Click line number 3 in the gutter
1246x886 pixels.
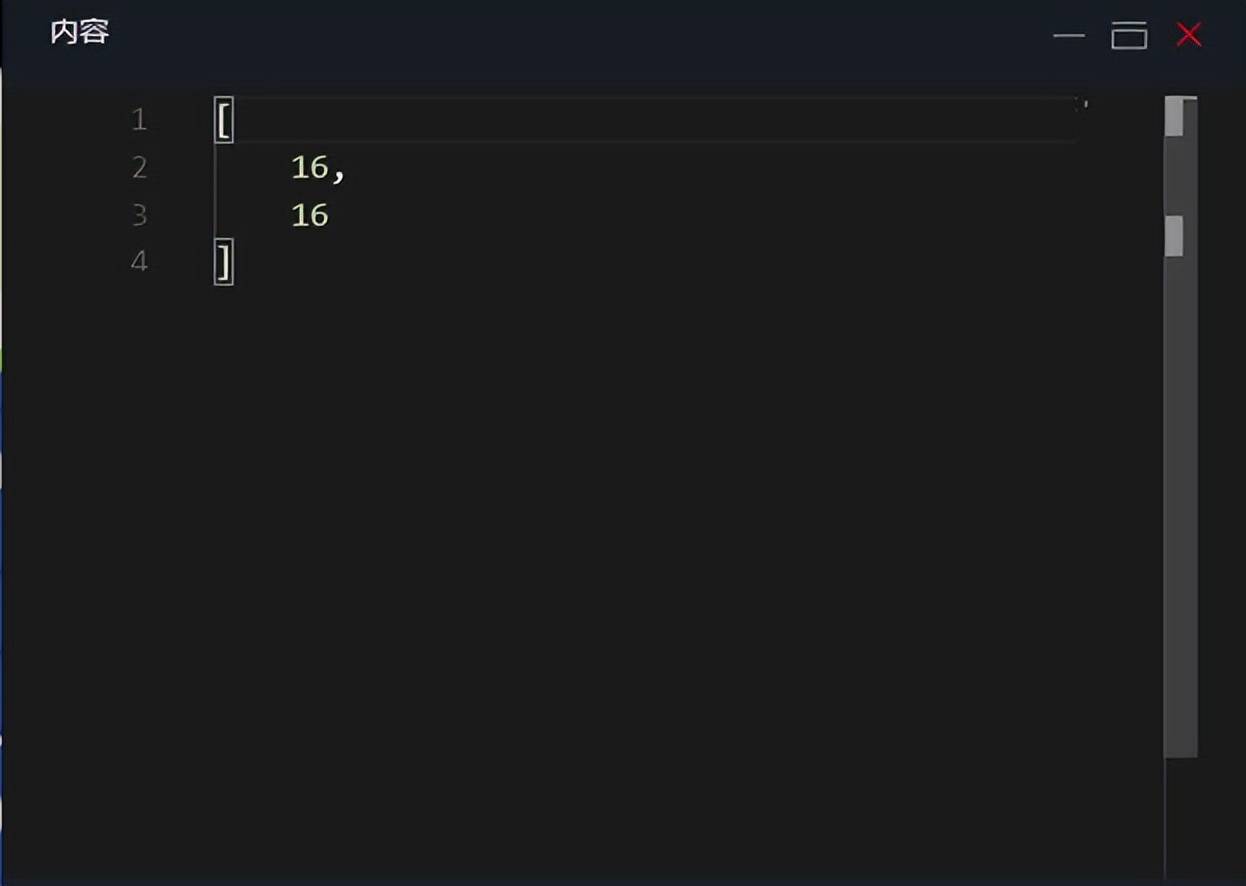click(139, 215)
